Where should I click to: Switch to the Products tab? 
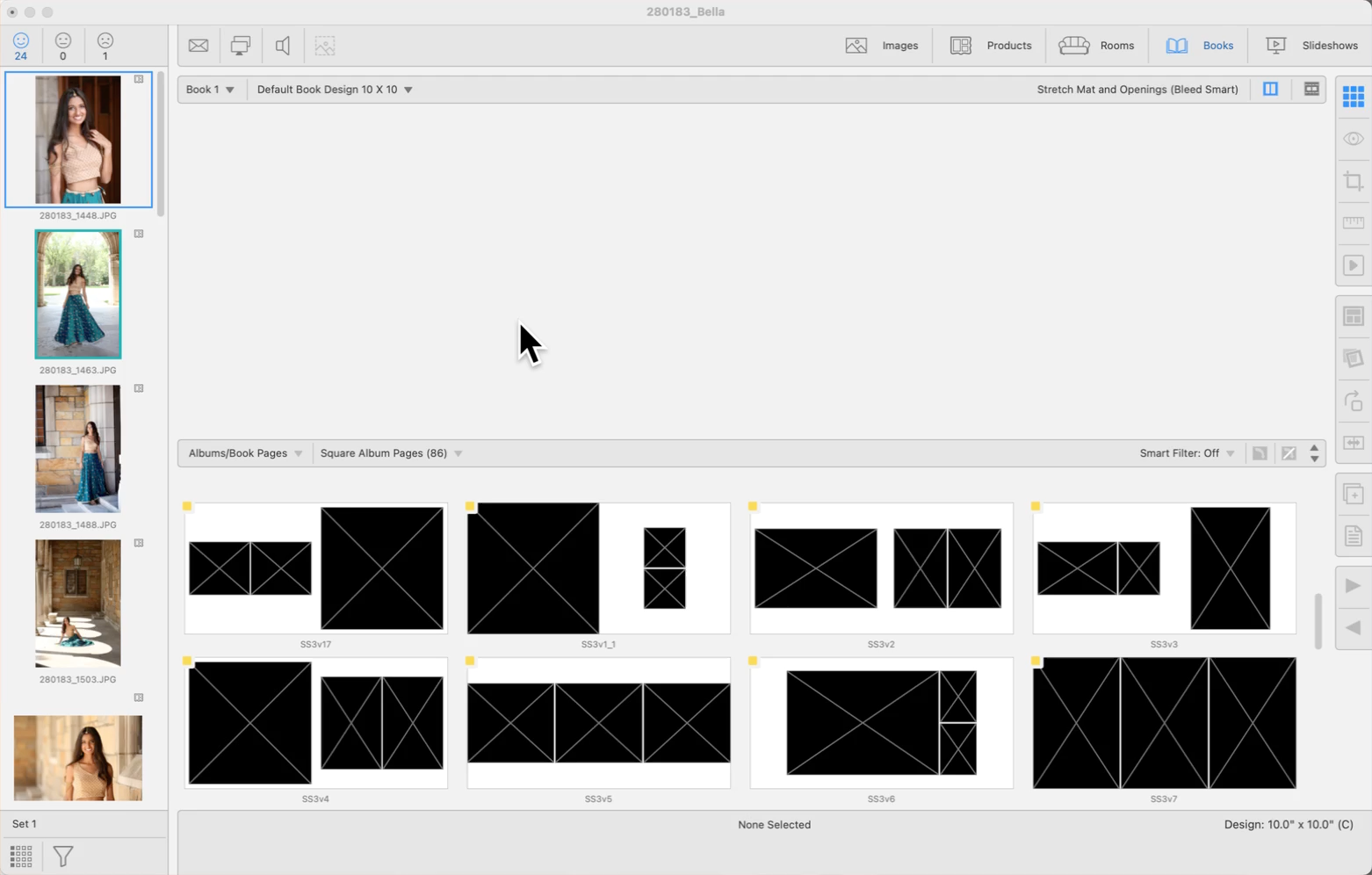point(991,46)
